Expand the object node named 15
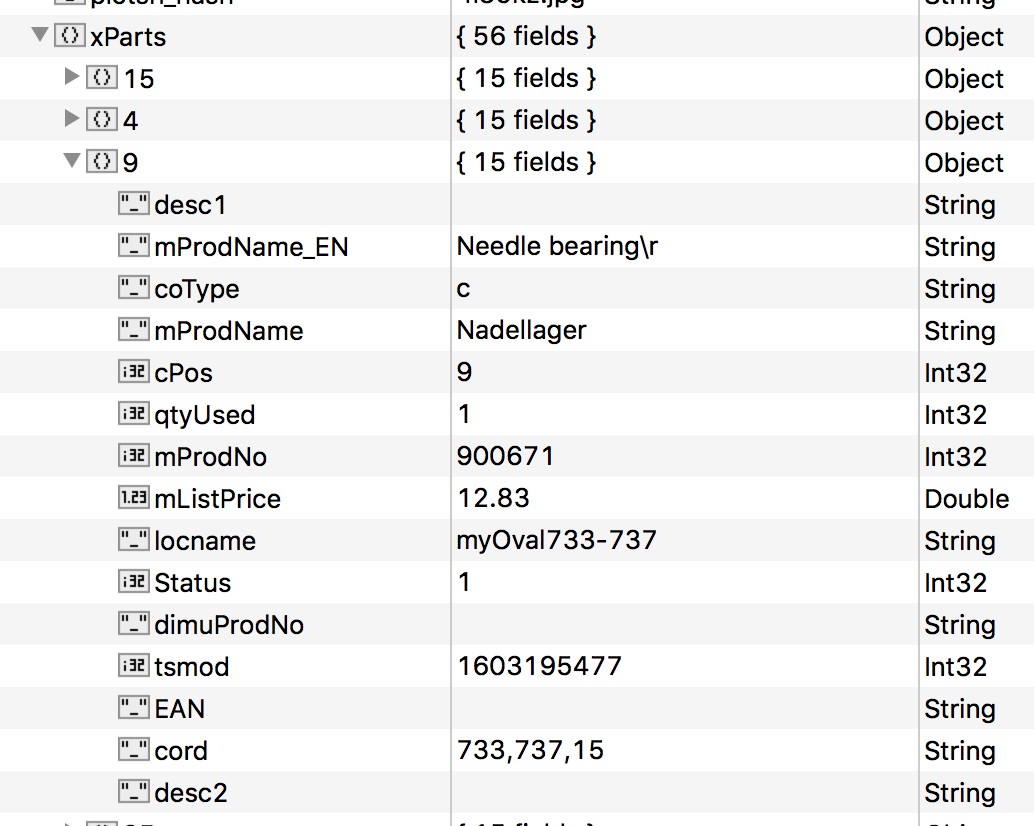 71,77
